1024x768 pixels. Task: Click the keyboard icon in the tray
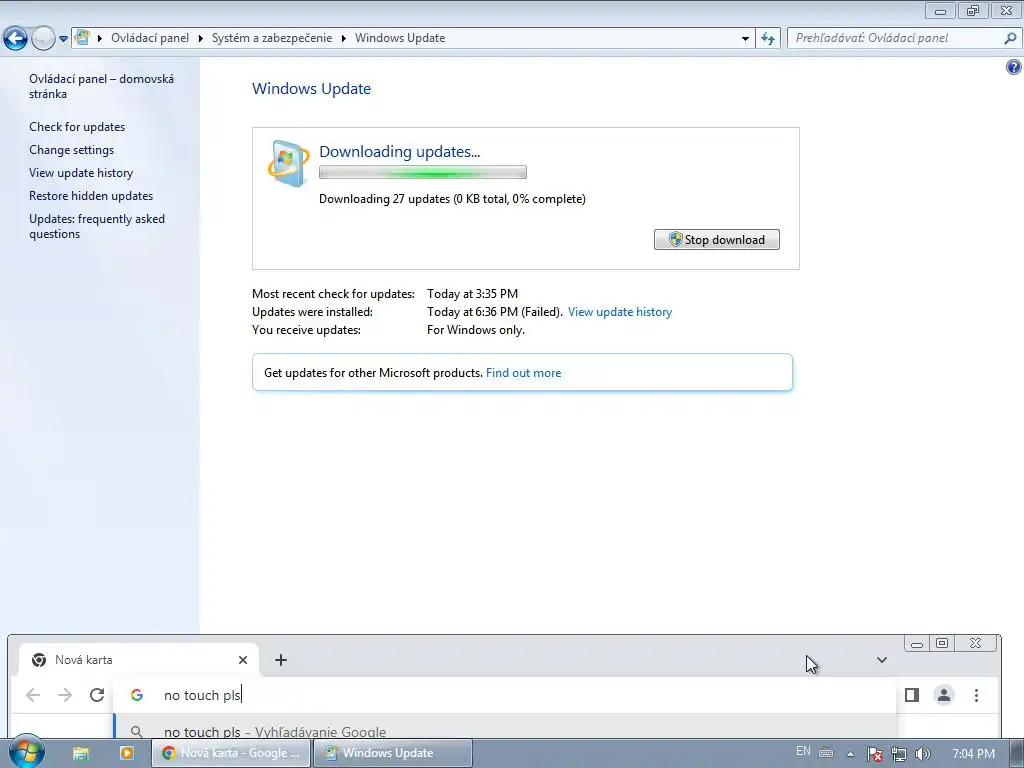tap(826, 753)
